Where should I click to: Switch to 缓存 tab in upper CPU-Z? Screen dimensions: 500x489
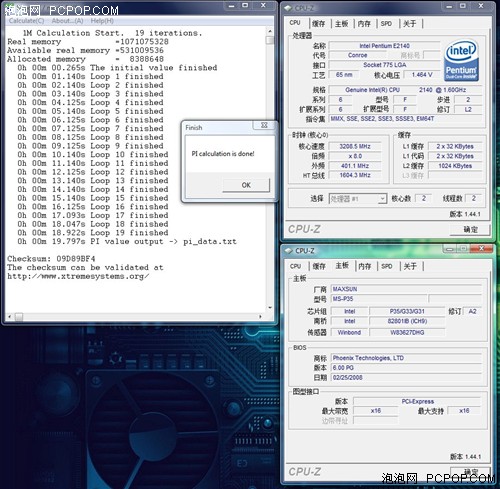(319, 23)
